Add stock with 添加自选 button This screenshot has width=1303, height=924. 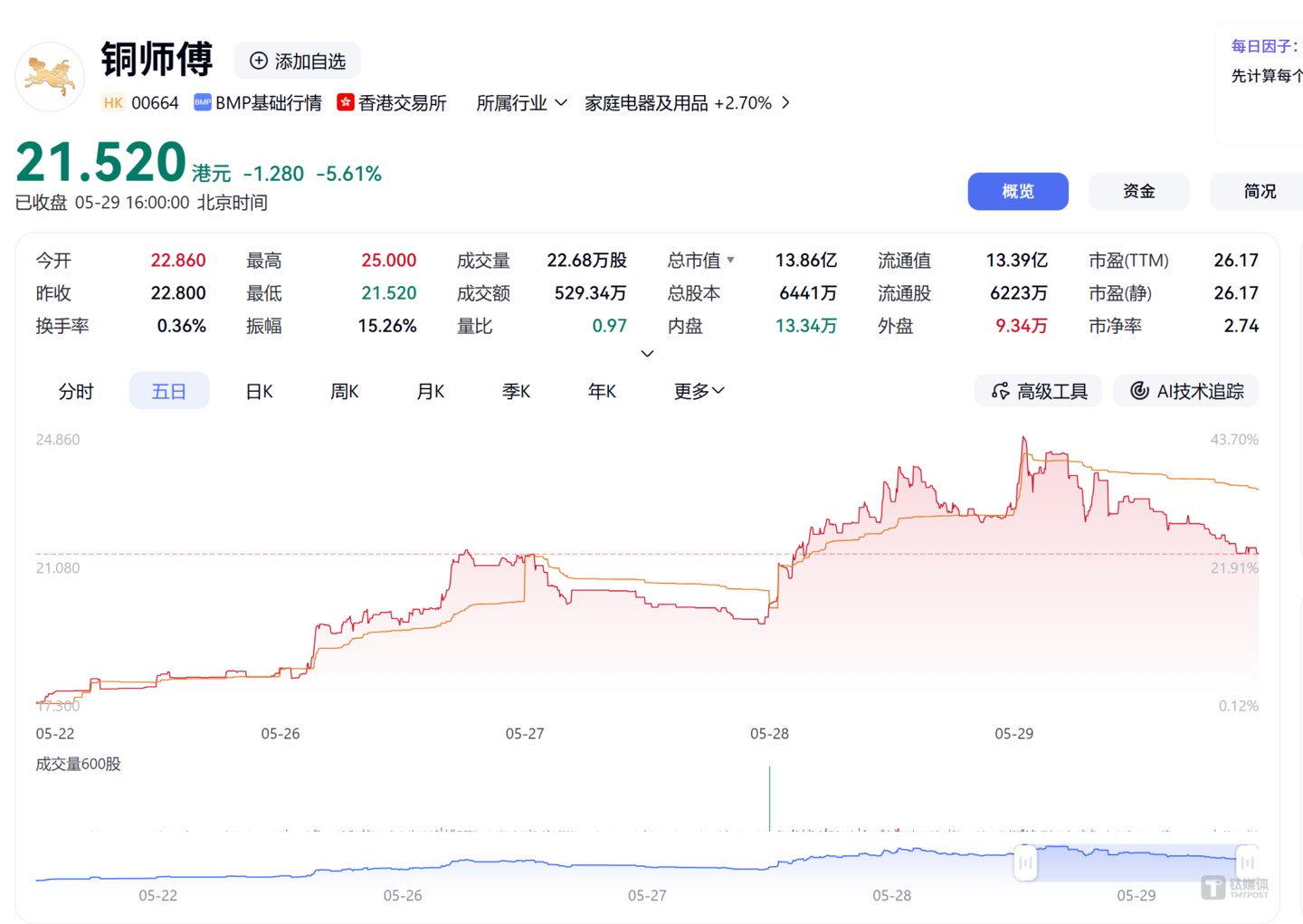(298, 61)
